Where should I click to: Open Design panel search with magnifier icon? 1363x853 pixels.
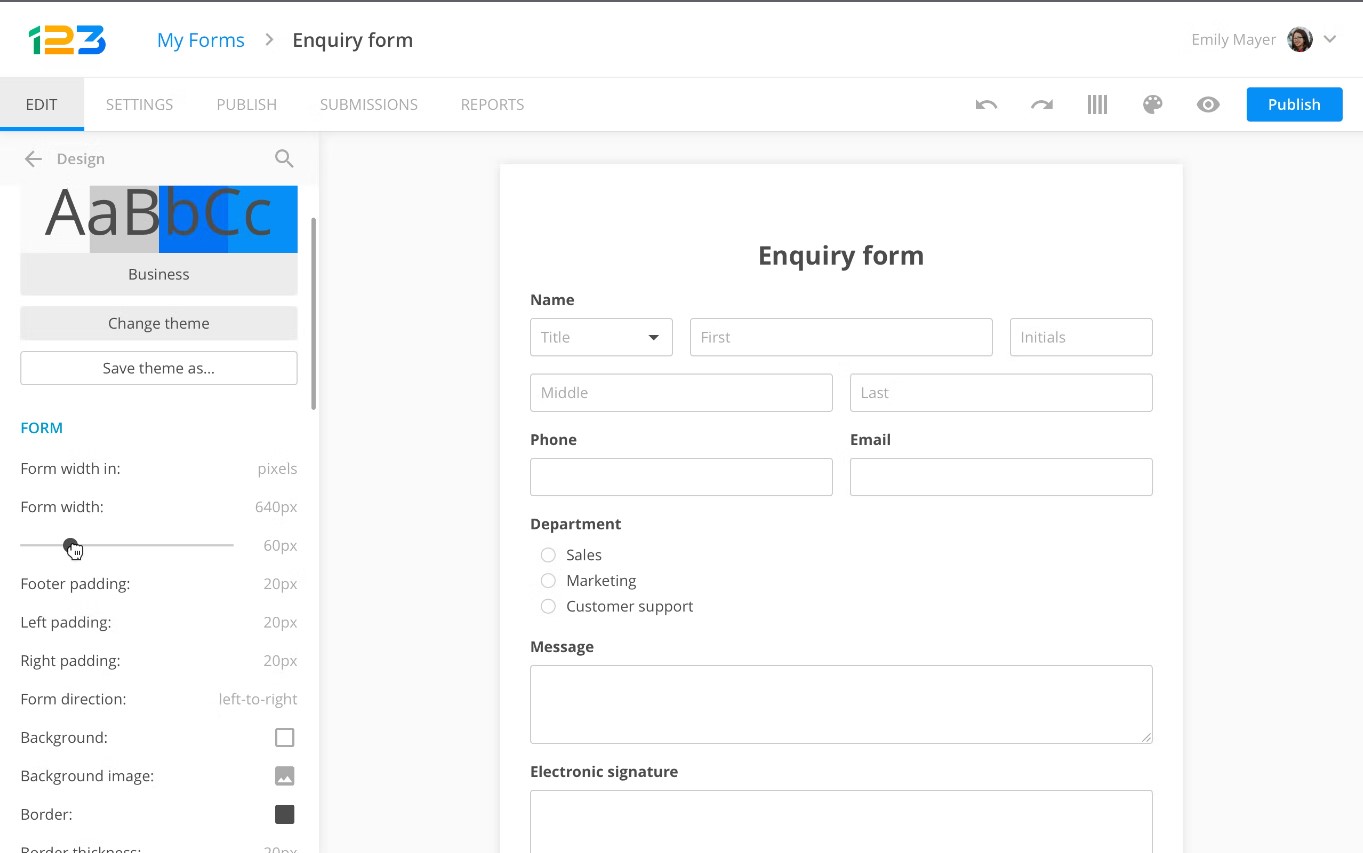point(284,158)
